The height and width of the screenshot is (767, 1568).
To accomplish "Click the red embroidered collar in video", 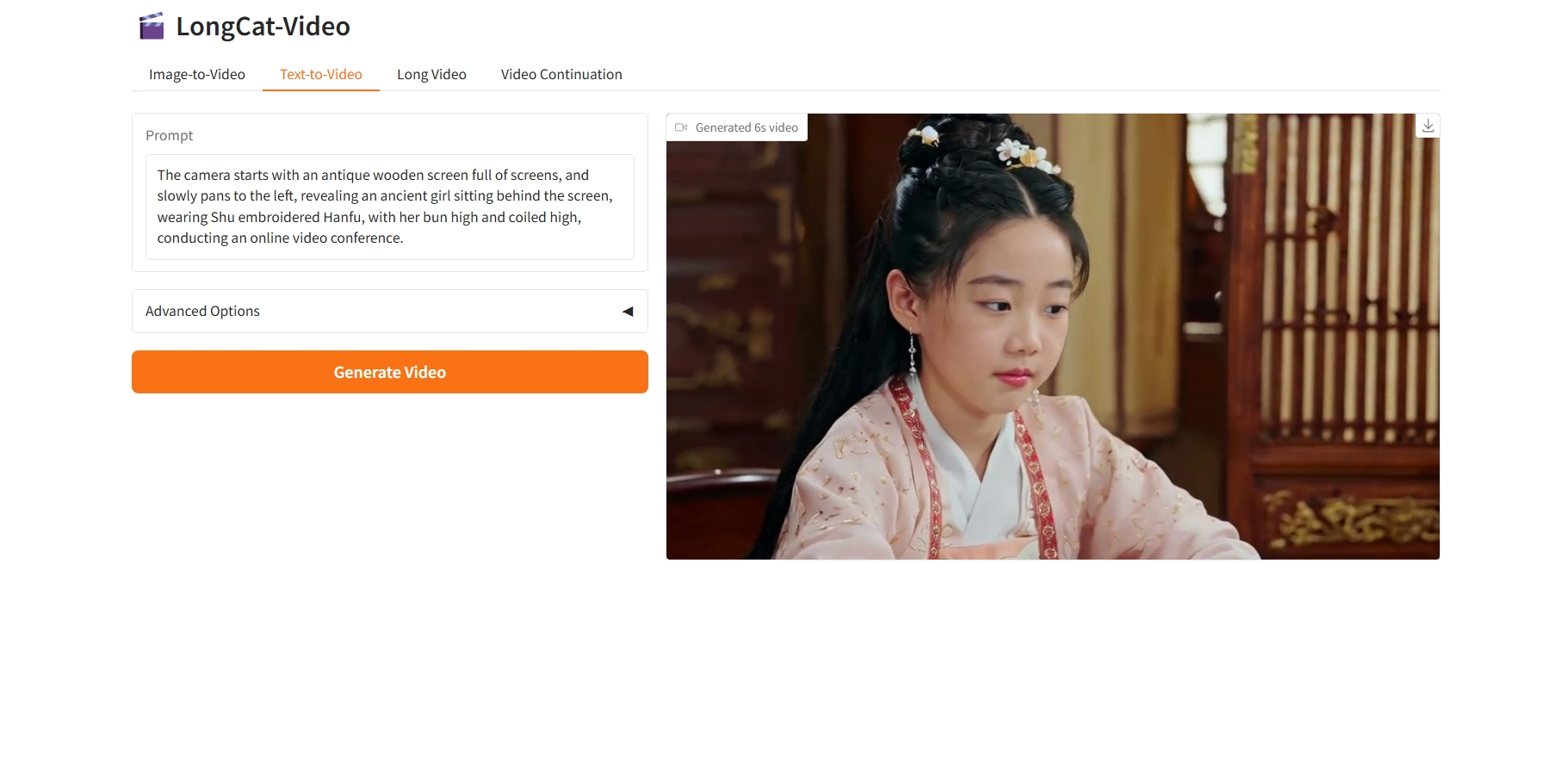I will click(x=1033, y=482).
